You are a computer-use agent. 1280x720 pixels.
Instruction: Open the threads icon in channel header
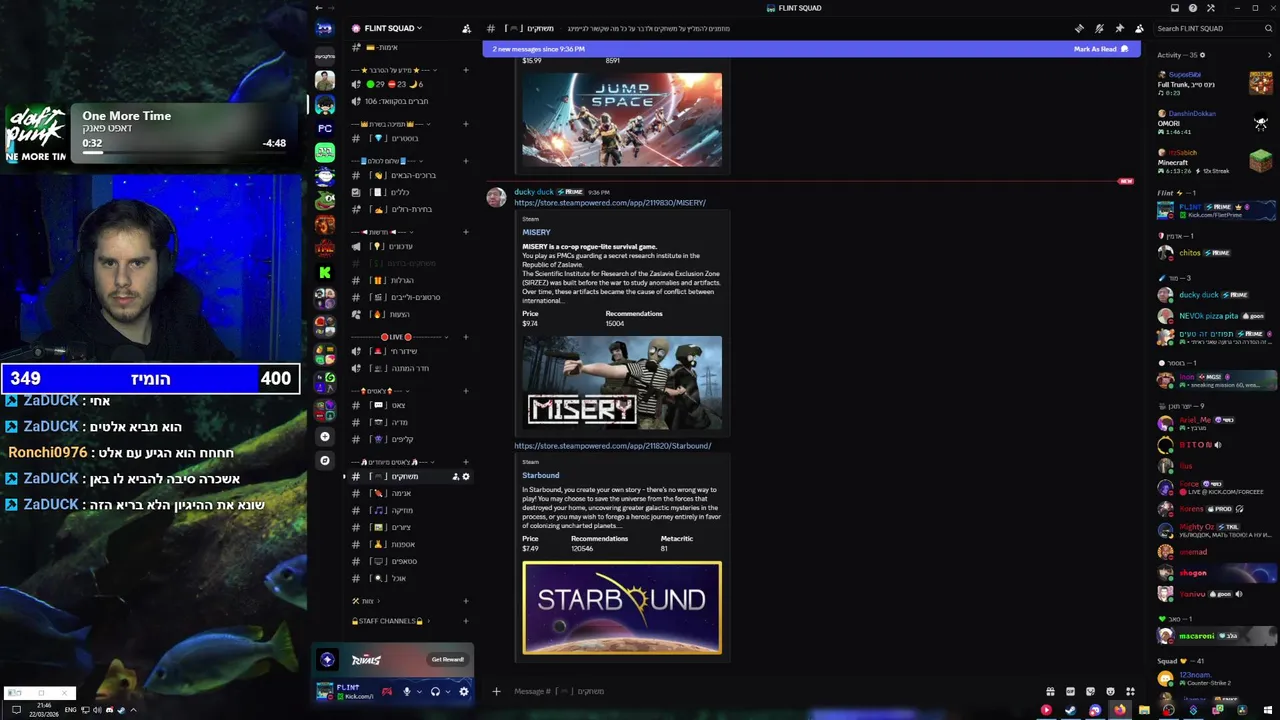(x=1079, y=28)
